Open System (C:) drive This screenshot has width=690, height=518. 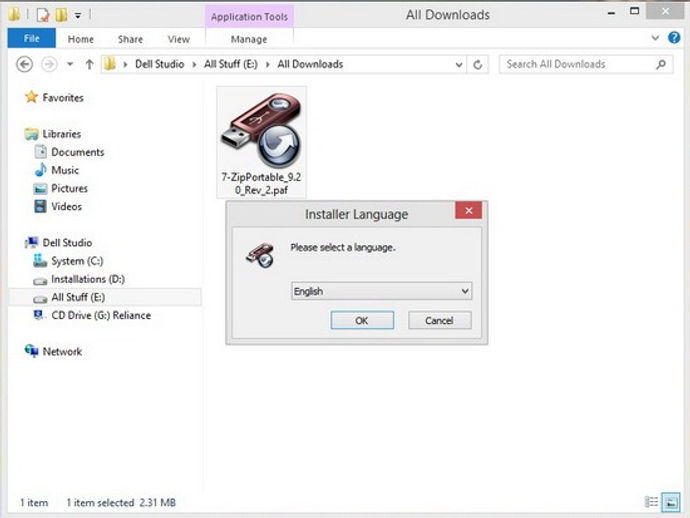[x=77, y=261]
